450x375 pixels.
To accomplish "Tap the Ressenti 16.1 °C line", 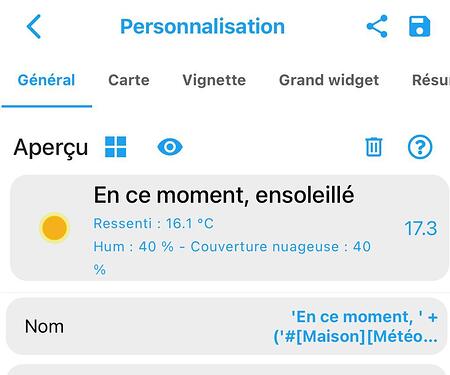I will point(153,223).
